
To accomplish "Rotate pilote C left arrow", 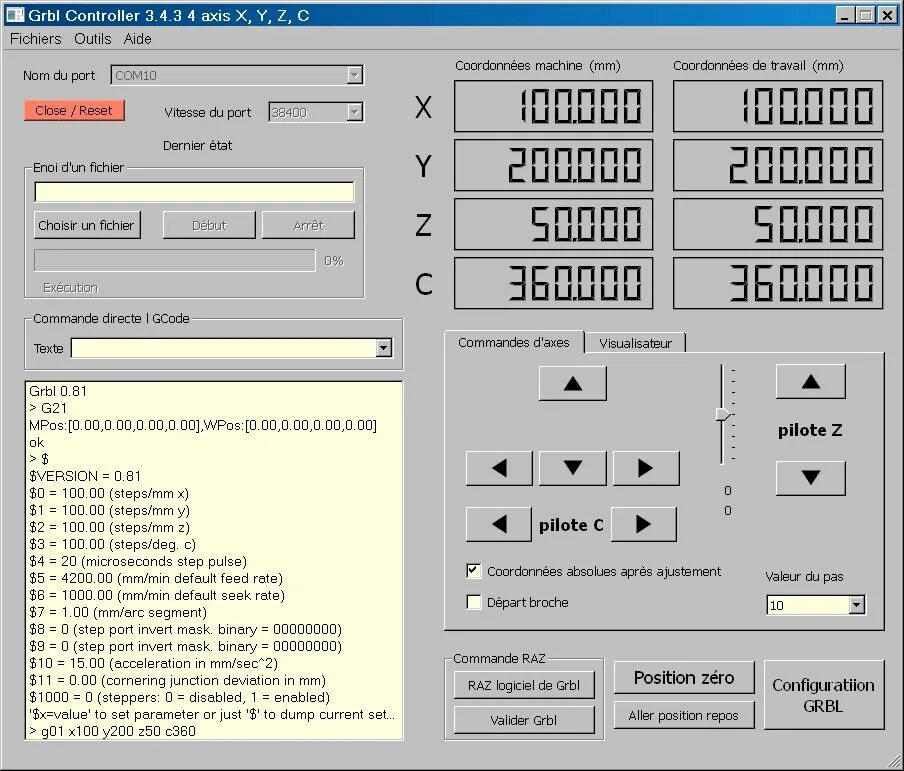I will click(499, 524).
